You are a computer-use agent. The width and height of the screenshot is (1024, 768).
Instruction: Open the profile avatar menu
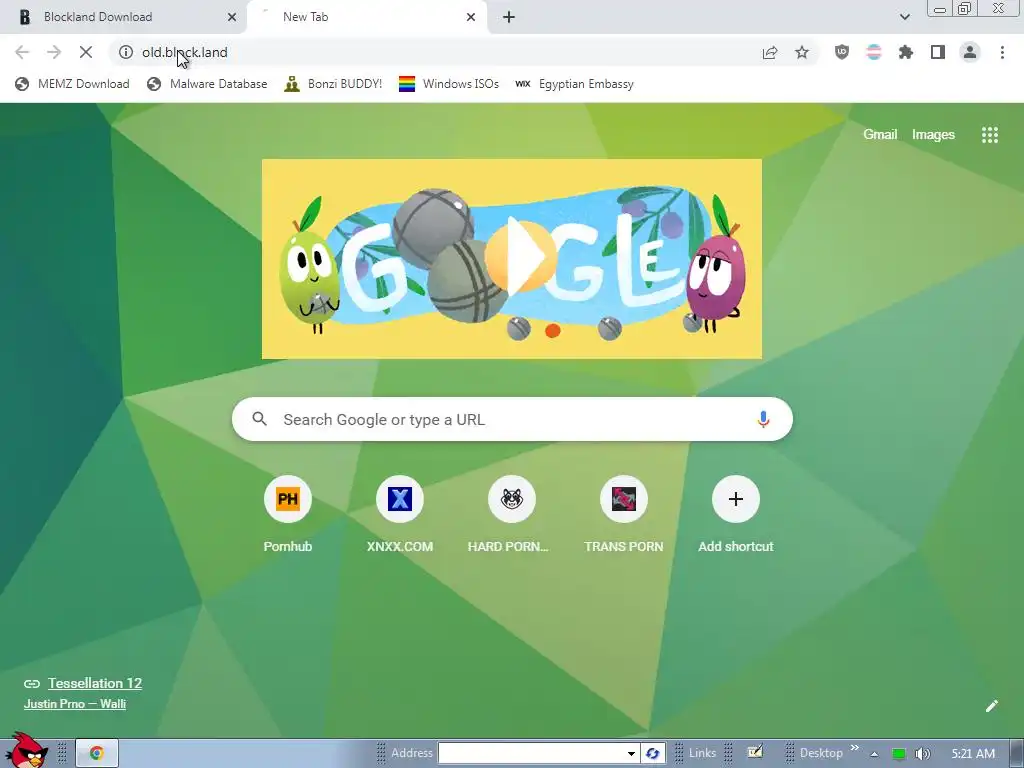click(970, 52)
